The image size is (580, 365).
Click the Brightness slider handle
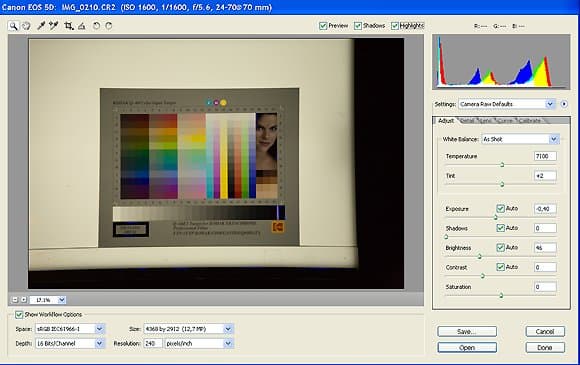[x=480, y=256]
